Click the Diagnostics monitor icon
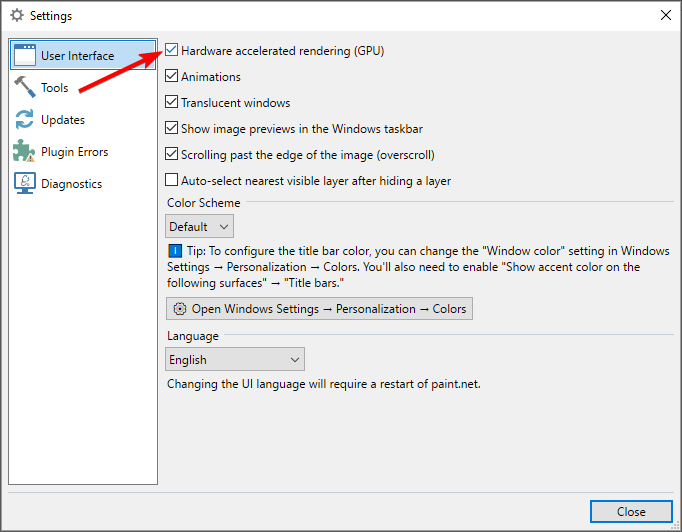This screenshot has height=532, width=682. (25, 183)
